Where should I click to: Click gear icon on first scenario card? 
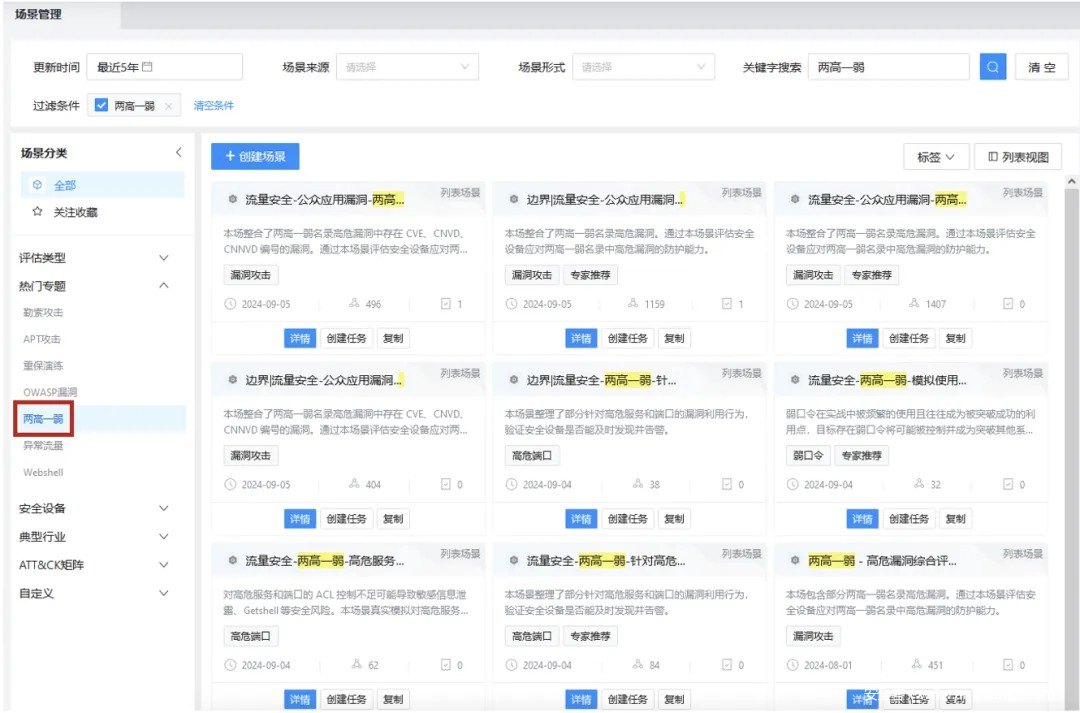tap(233, 199)
